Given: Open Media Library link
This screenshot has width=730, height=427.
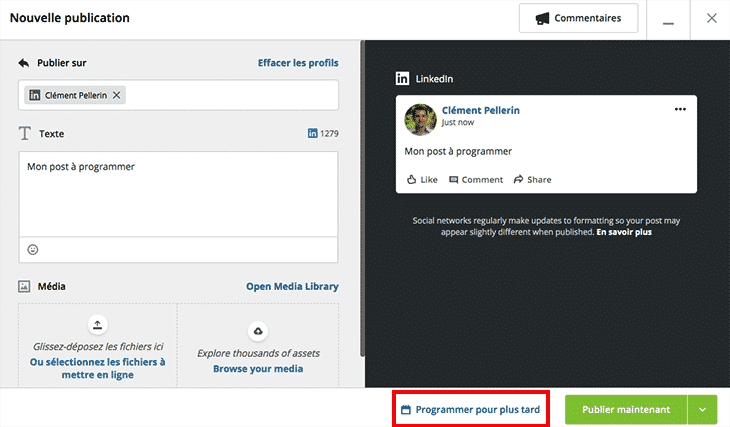Looking at the screenshot, I should (292, 286).
